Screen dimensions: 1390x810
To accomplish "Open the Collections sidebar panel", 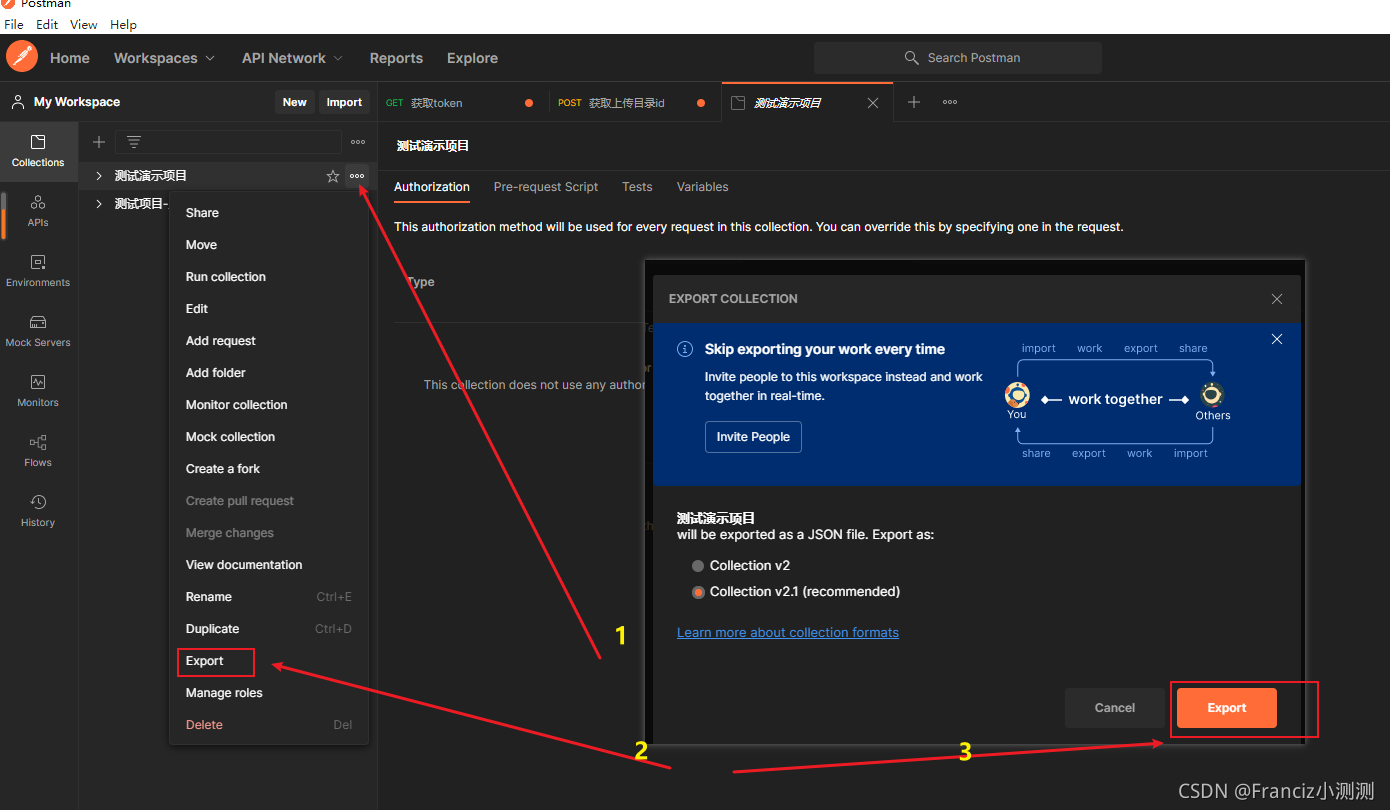I will click(38, 151).
